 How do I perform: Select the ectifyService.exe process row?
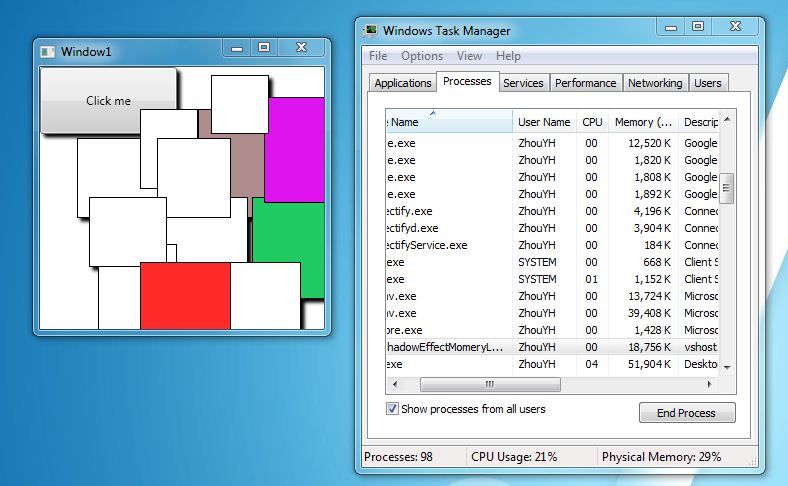tap(552, 245)
